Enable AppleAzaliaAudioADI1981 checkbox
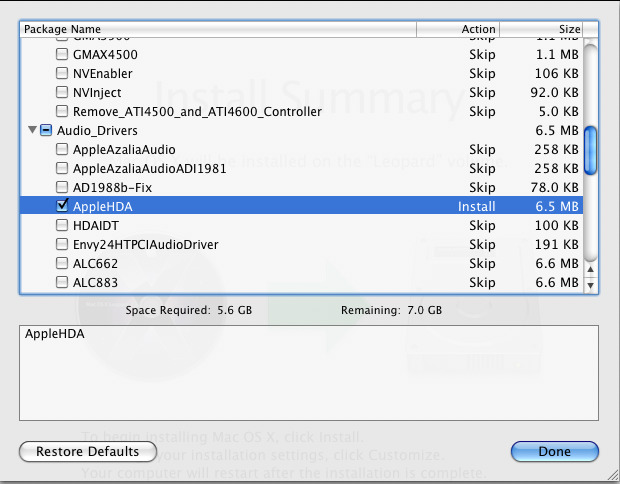Viewport: 620px width, 484px height. tap(62, 168)
